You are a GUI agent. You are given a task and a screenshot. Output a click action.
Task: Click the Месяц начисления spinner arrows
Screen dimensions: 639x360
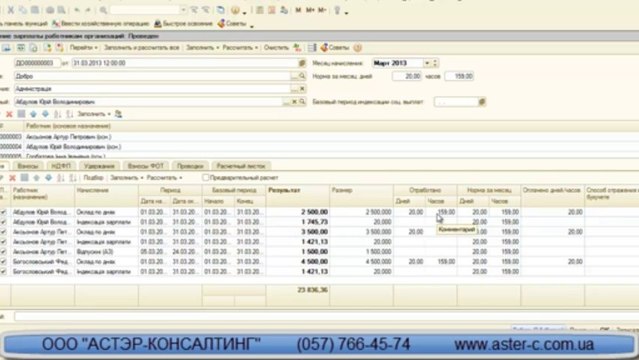435,63
